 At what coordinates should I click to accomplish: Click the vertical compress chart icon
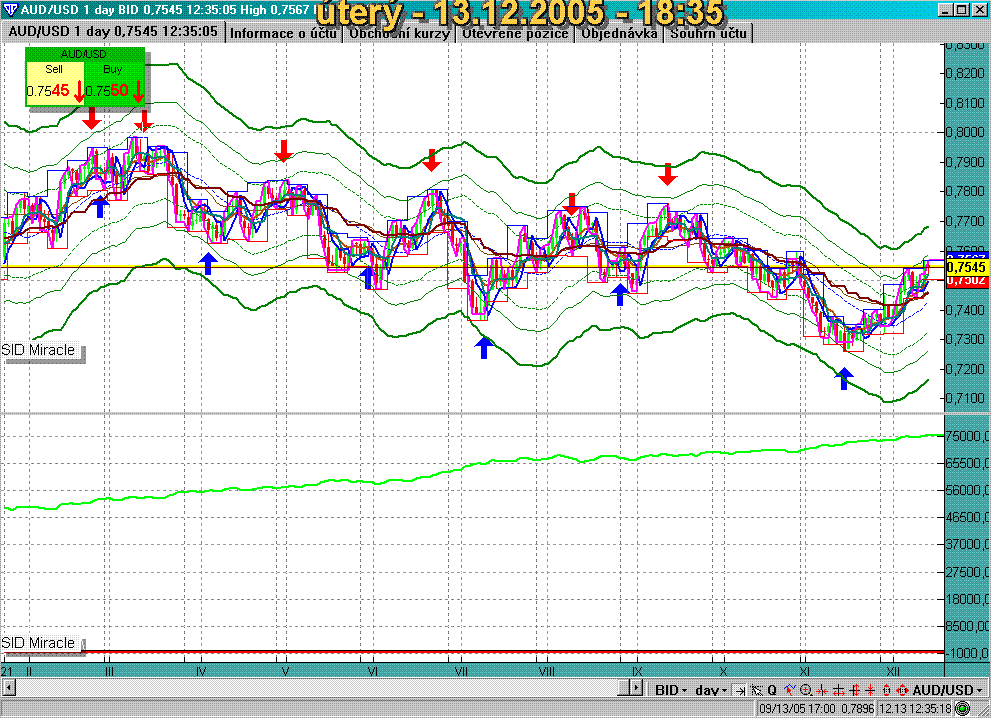tap(871, 690)
